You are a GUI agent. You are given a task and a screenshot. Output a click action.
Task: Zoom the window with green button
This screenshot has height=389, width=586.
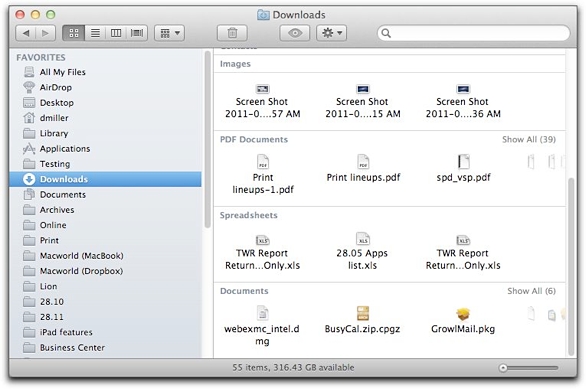coord(50,15)
